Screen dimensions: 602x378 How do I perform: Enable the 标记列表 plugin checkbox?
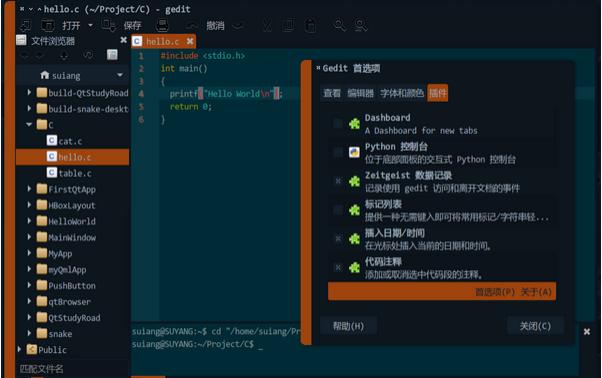338,210
